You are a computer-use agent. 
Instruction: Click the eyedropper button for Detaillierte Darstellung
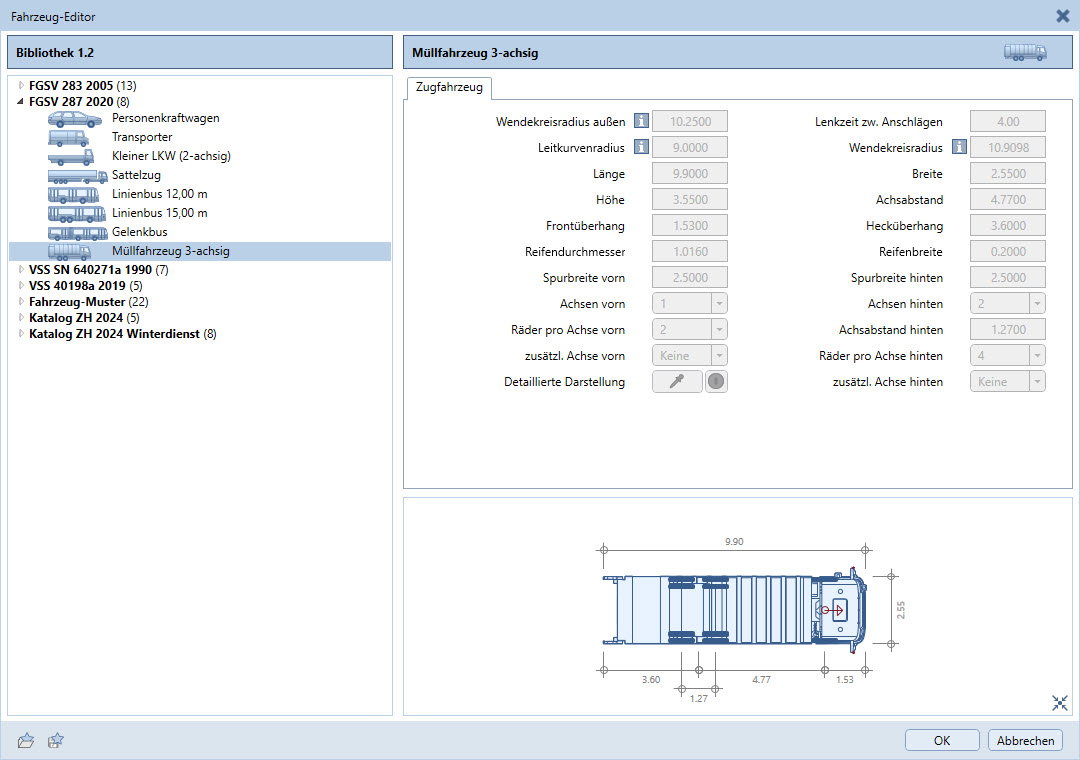677,381
